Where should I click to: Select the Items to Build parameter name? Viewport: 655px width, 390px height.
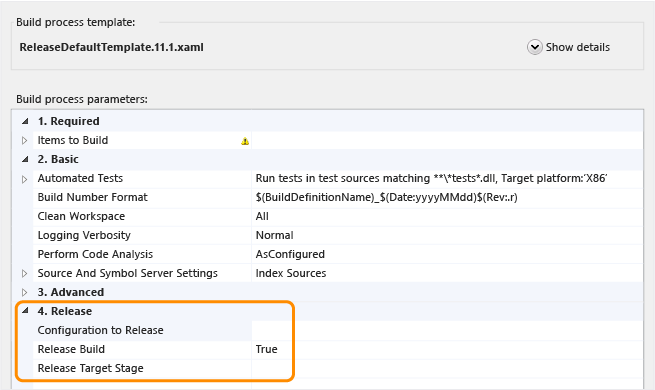[73, 140]
